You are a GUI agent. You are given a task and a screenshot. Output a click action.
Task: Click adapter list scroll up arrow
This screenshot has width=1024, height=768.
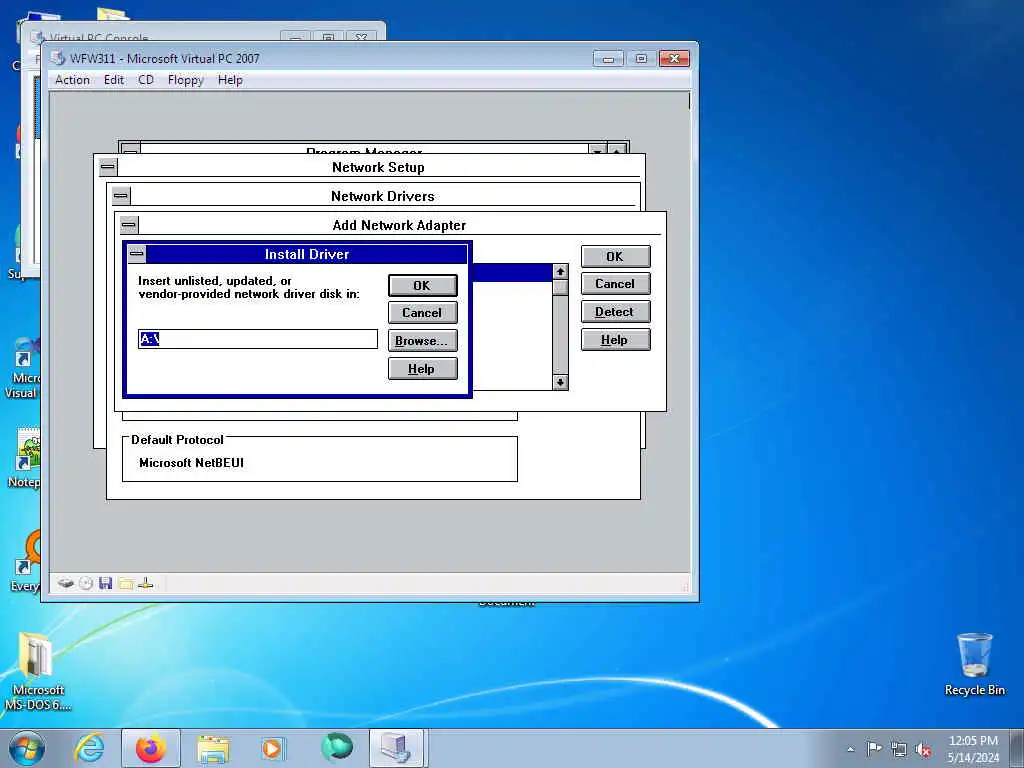click(x=560, y=271)
